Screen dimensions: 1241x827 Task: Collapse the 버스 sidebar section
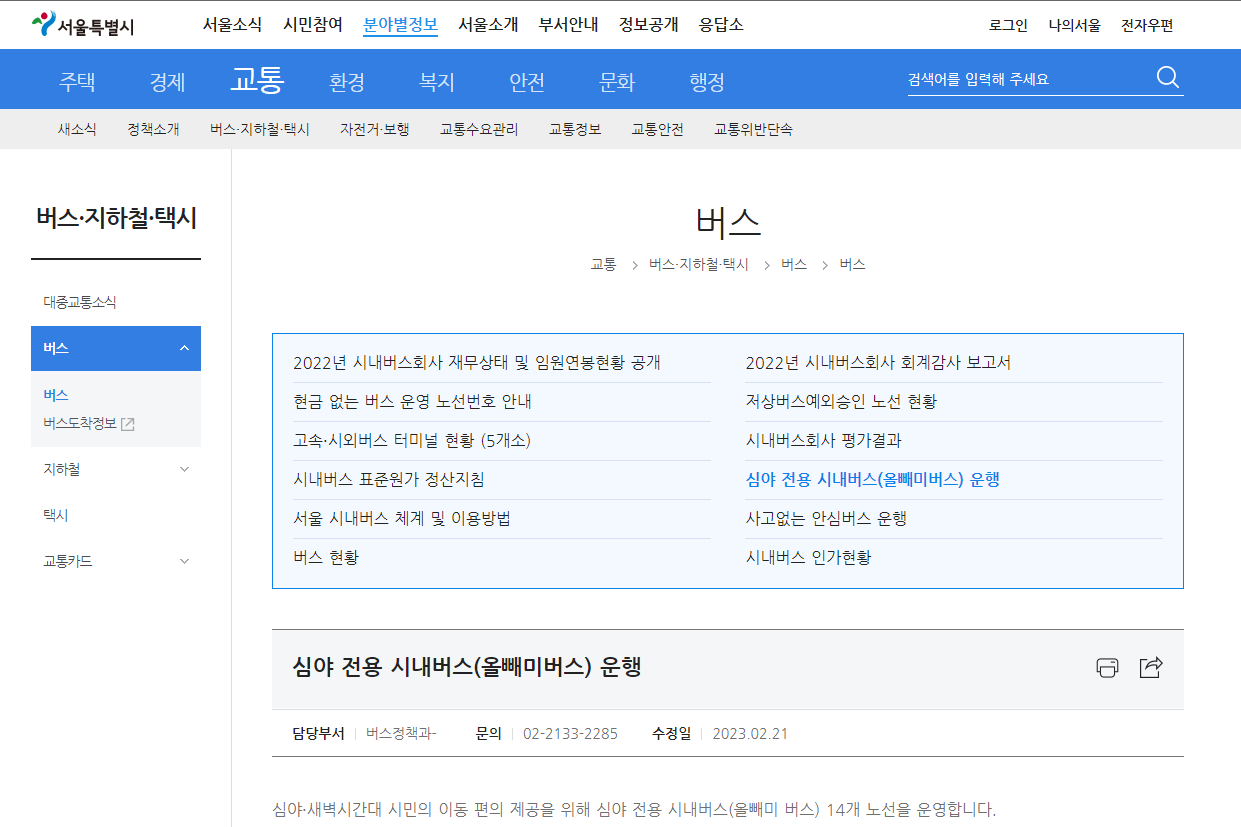pyautogui.click(x=183, y=348)
